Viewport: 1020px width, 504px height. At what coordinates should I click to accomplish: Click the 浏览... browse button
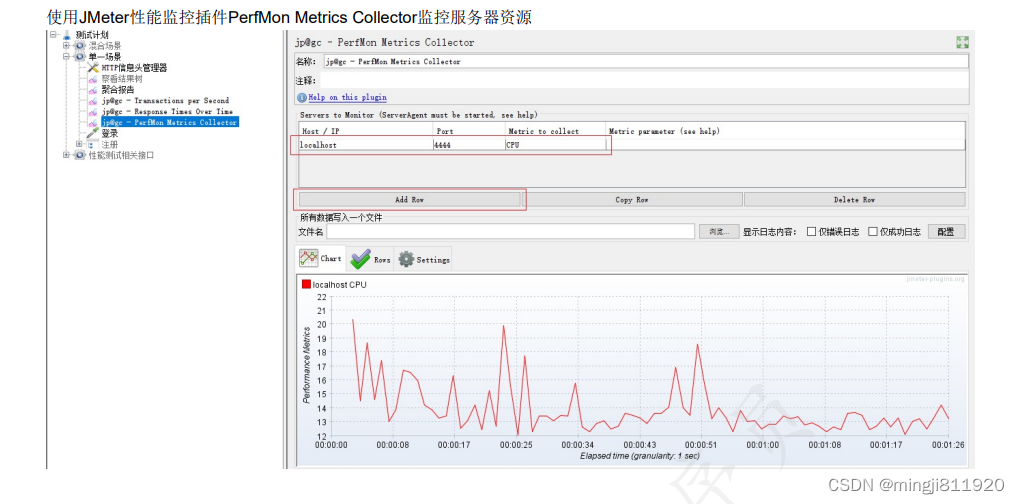click(x=719, y=232)
